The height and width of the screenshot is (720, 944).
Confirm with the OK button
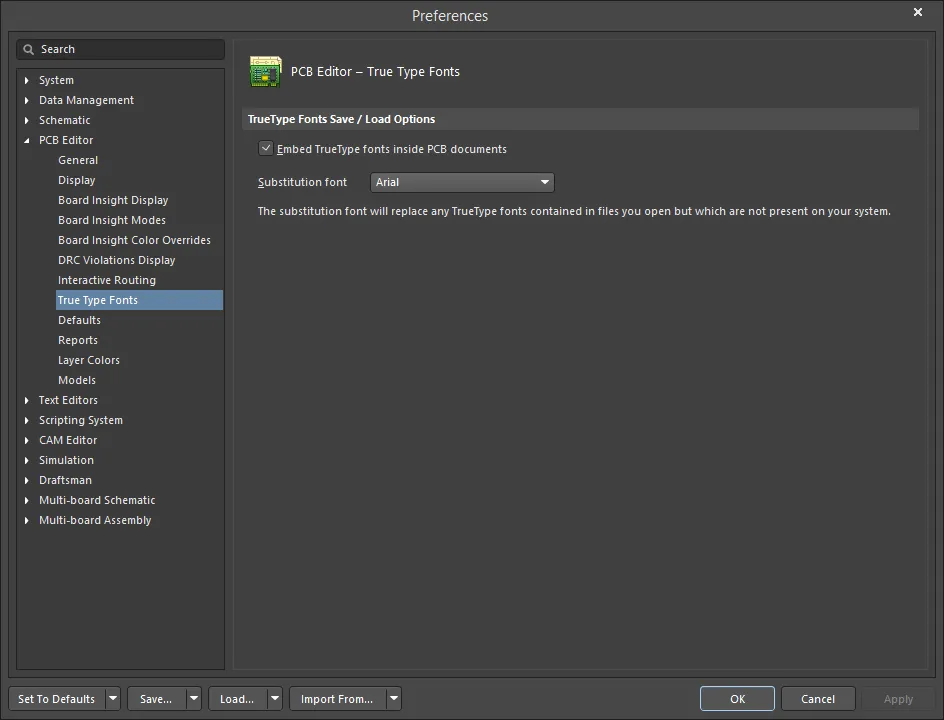tap(738, 699)
